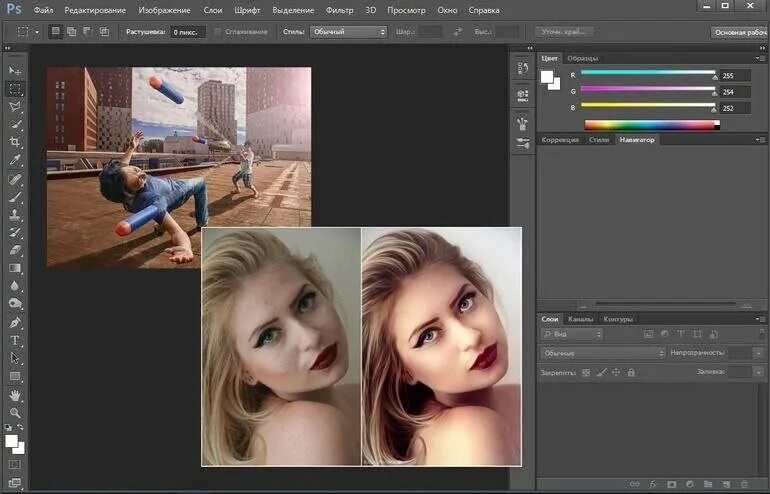
Task: Activate the Horizontal Type tool
Action: pyautogui.click(x=15, y=340)
